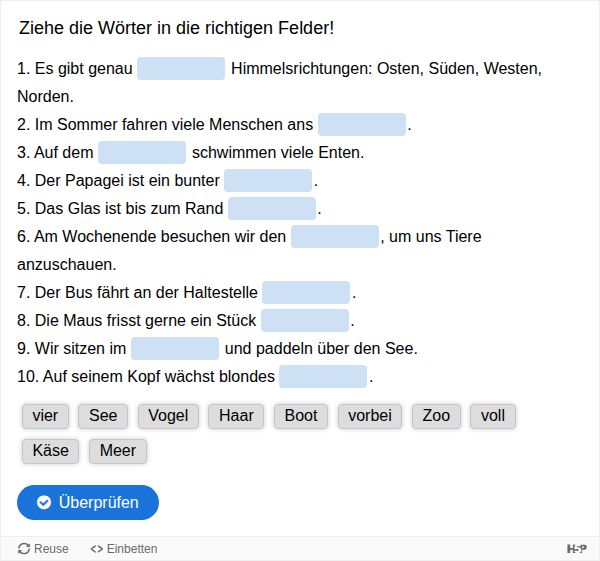
Task: Click the blank before 'Himmelsrichtungen'
Action: (181, 69)
